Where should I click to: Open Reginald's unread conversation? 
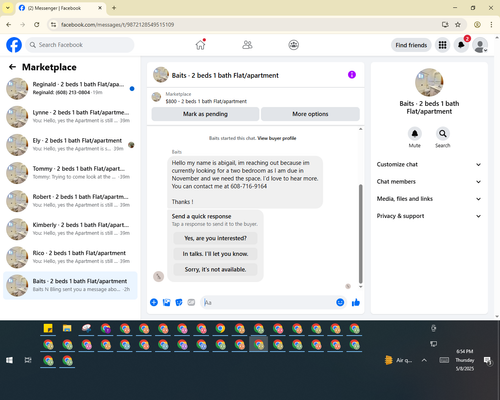point(70,89)
